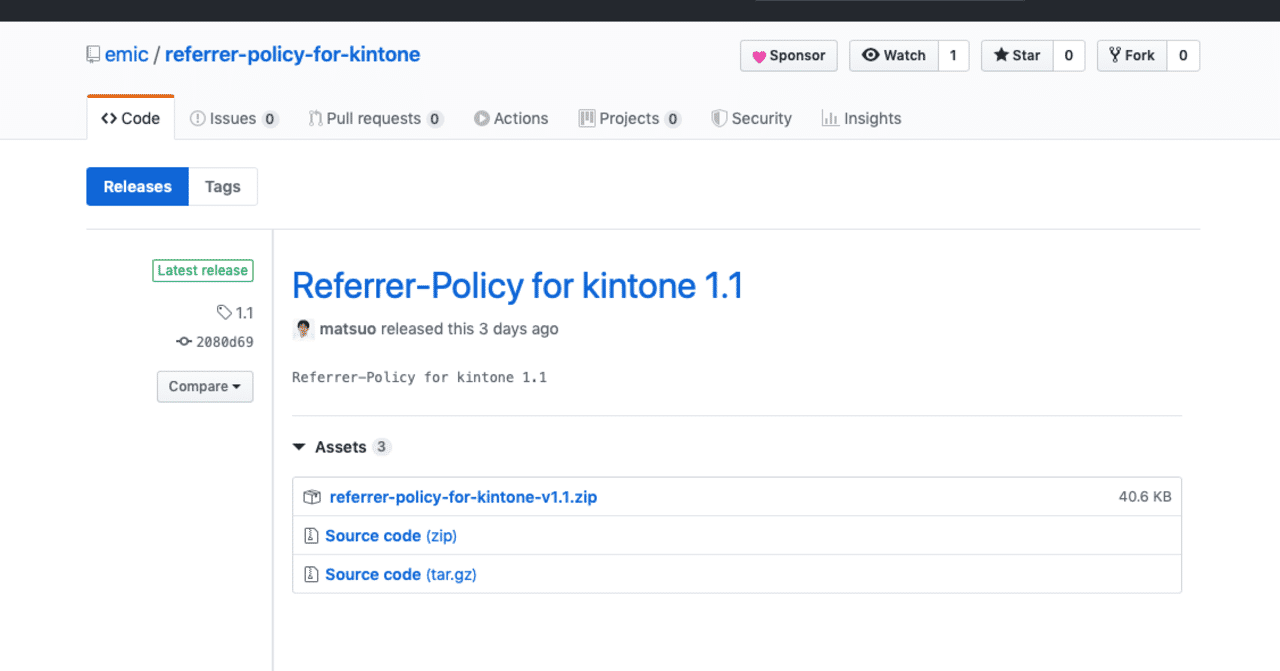Click the code brackets icon on the Code tab
Screen dimensions: 1280x671
click(x=109, y=118)
